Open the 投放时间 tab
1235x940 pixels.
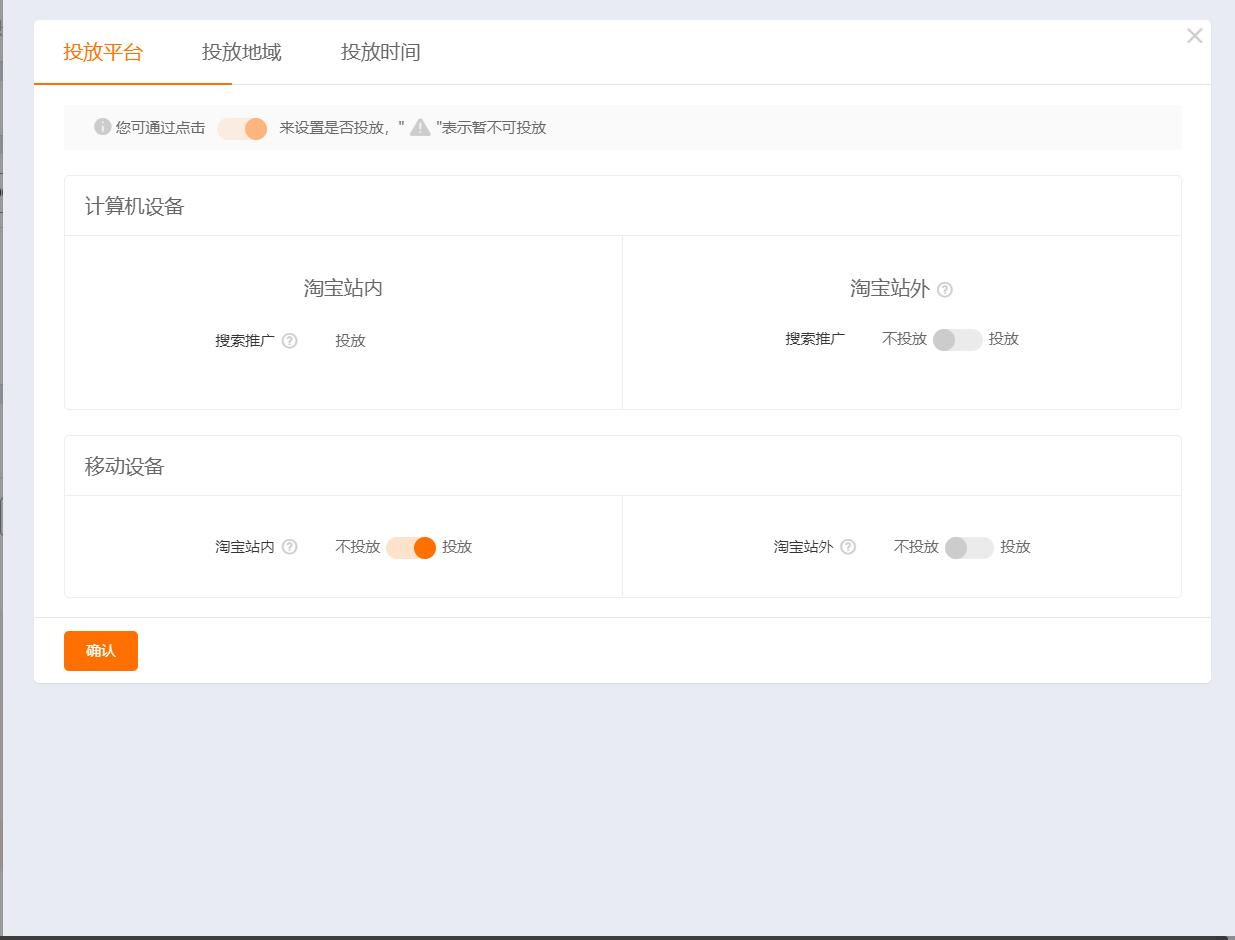tap(380, 52)
